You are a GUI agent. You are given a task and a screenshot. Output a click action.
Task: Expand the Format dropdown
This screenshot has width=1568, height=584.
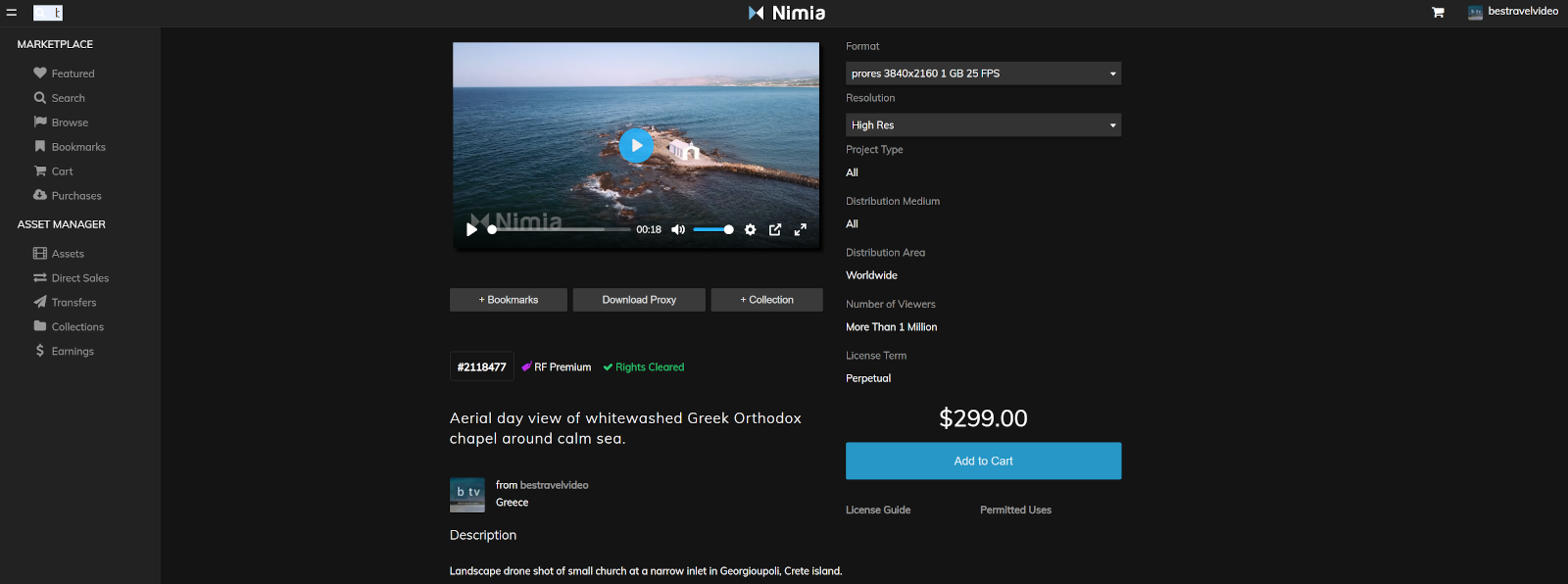(983, 73)
